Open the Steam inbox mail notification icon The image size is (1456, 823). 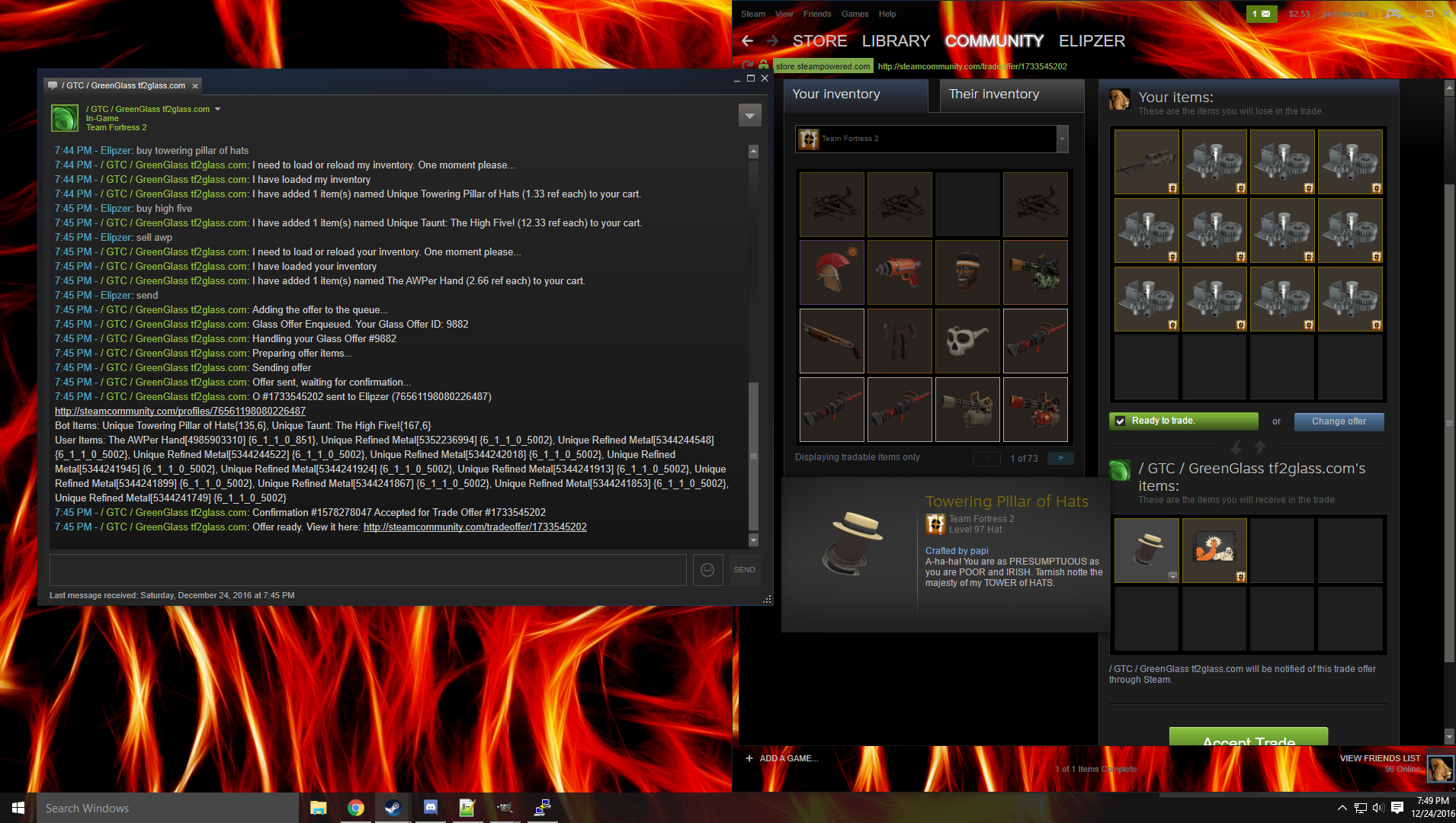(x=1261, y=14)
